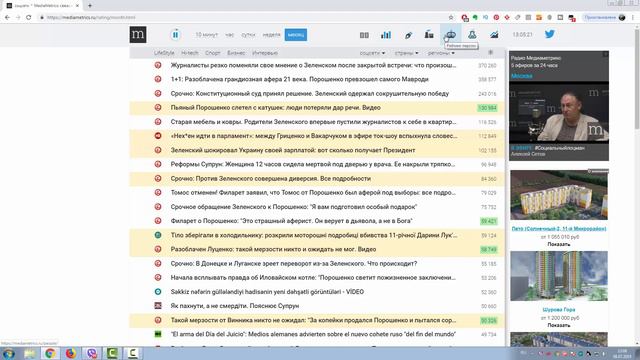Image resolution: width=640 pixels, height=360 pixels.
Task: Click the settings gear in filter bar
Action: [491, 52]
